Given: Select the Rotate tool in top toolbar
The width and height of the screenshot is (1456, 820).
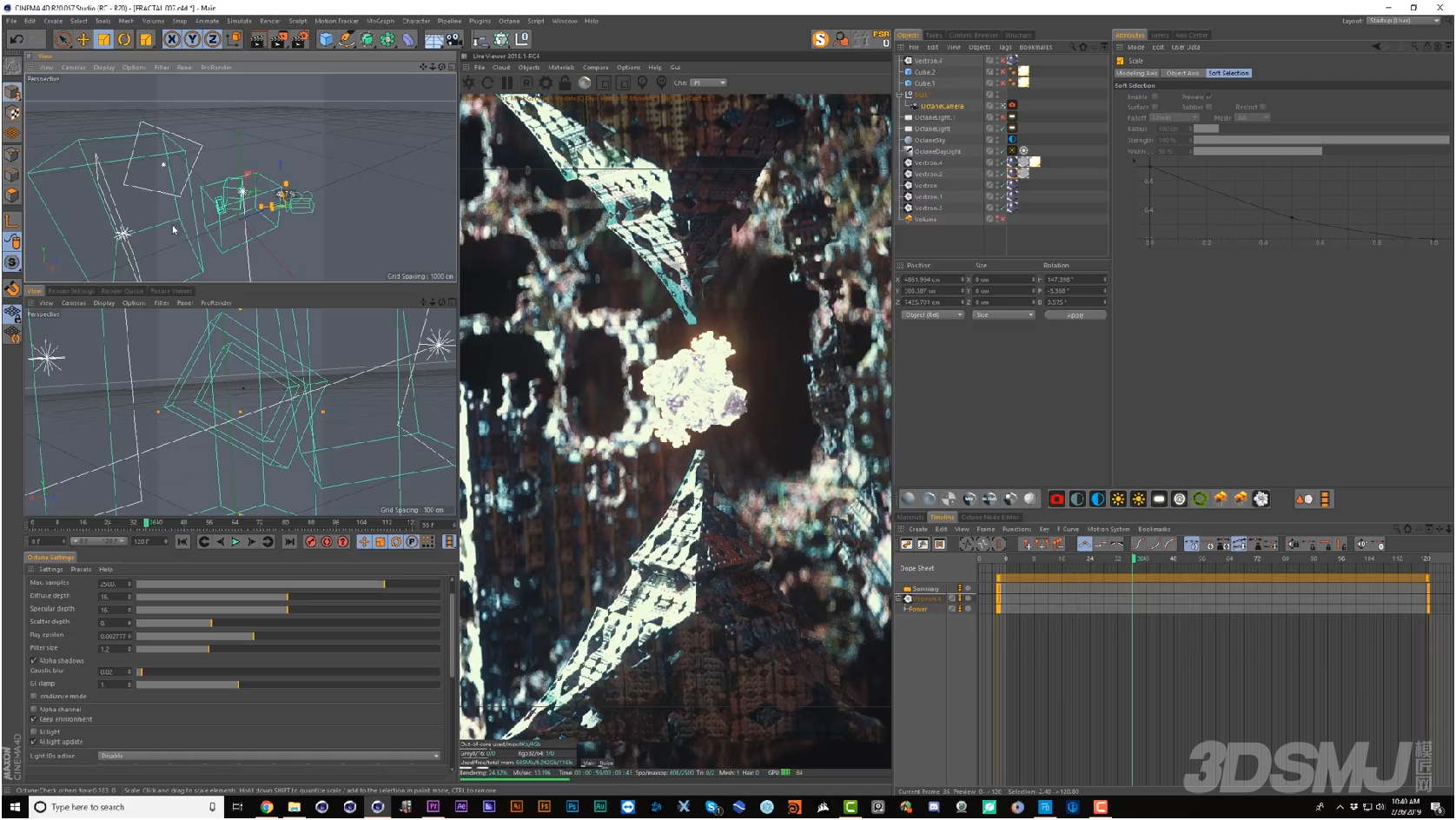Looking at the screenshot, I should click(124, 39).
